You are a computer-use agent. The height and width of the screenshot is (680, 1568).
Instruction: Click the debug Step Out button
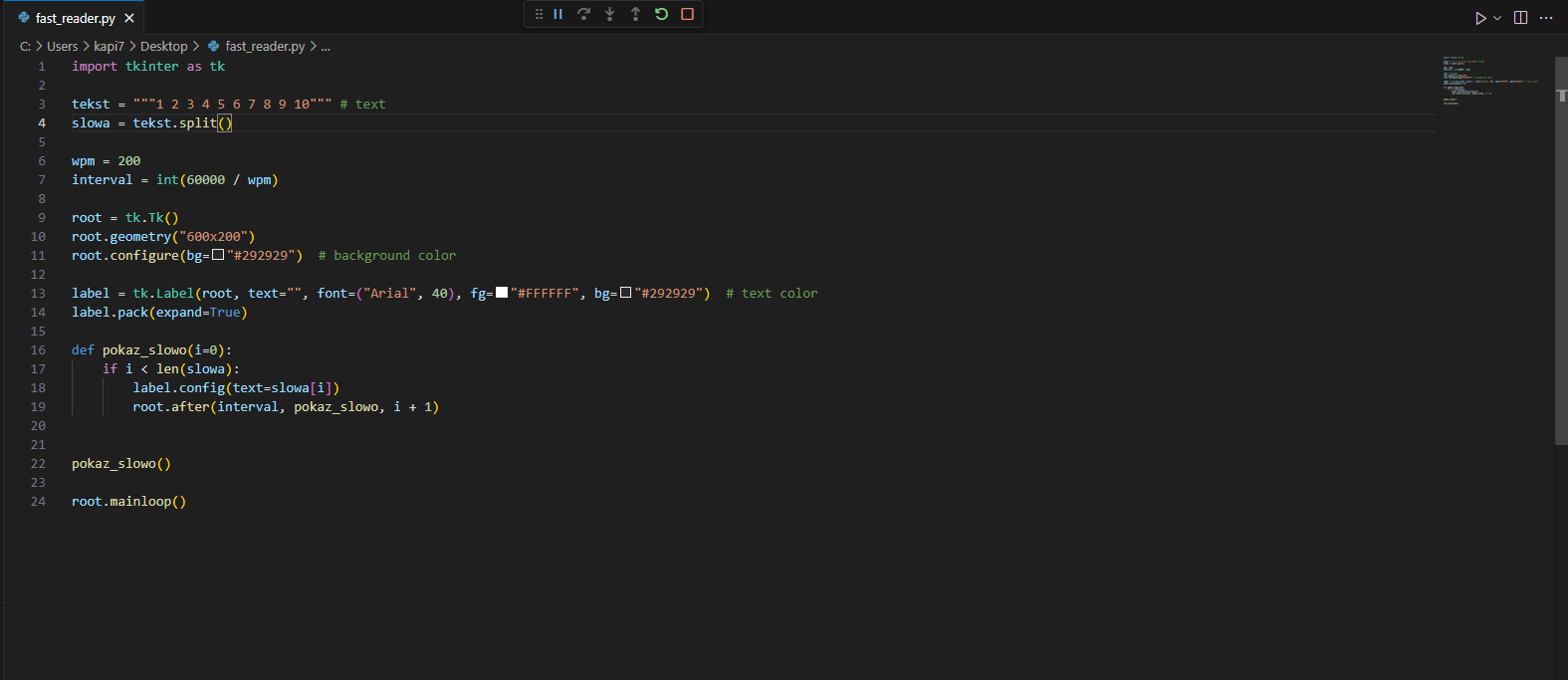(636, 14)
